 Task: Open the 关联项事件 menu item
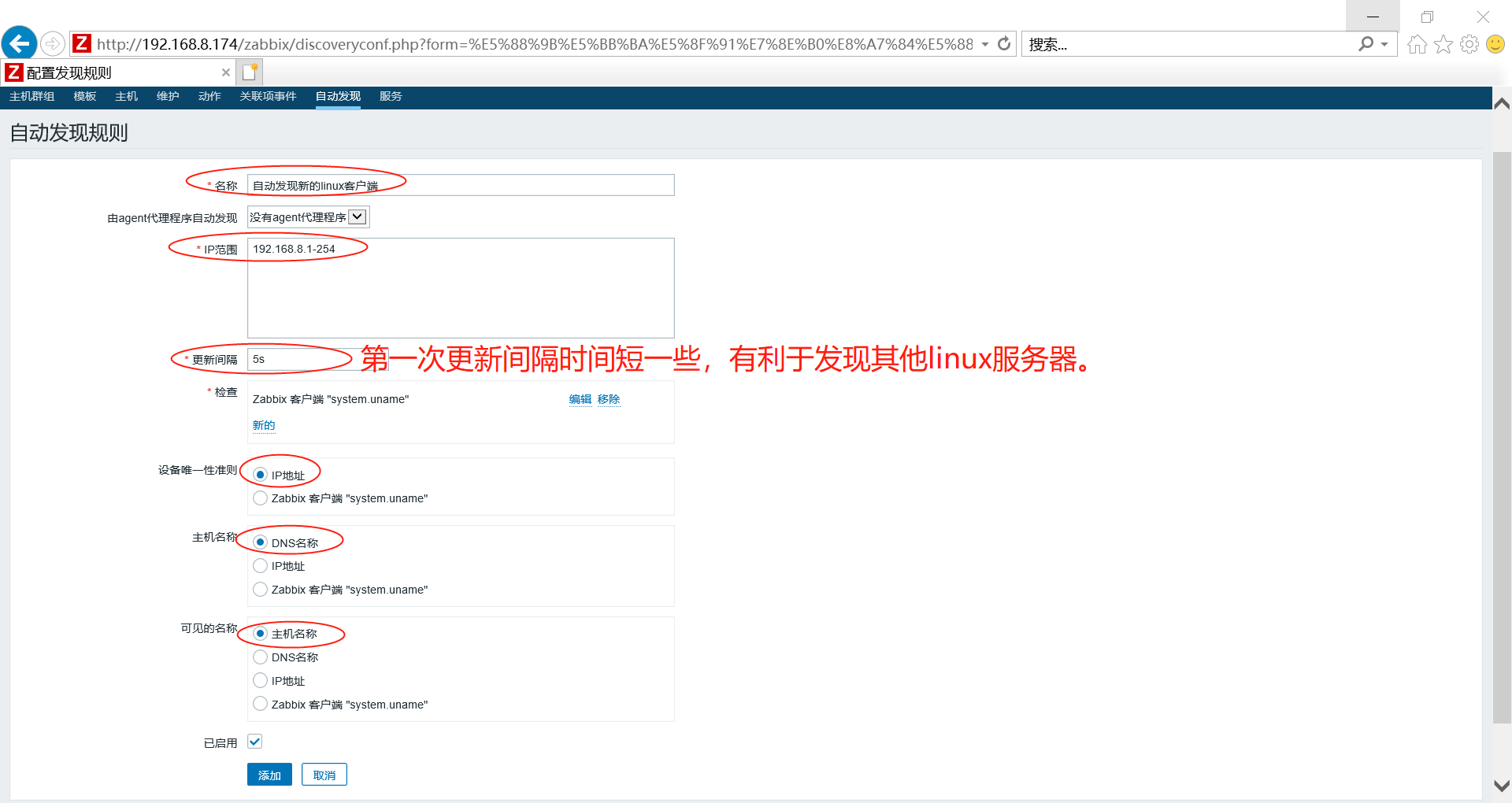pos(268,96)
